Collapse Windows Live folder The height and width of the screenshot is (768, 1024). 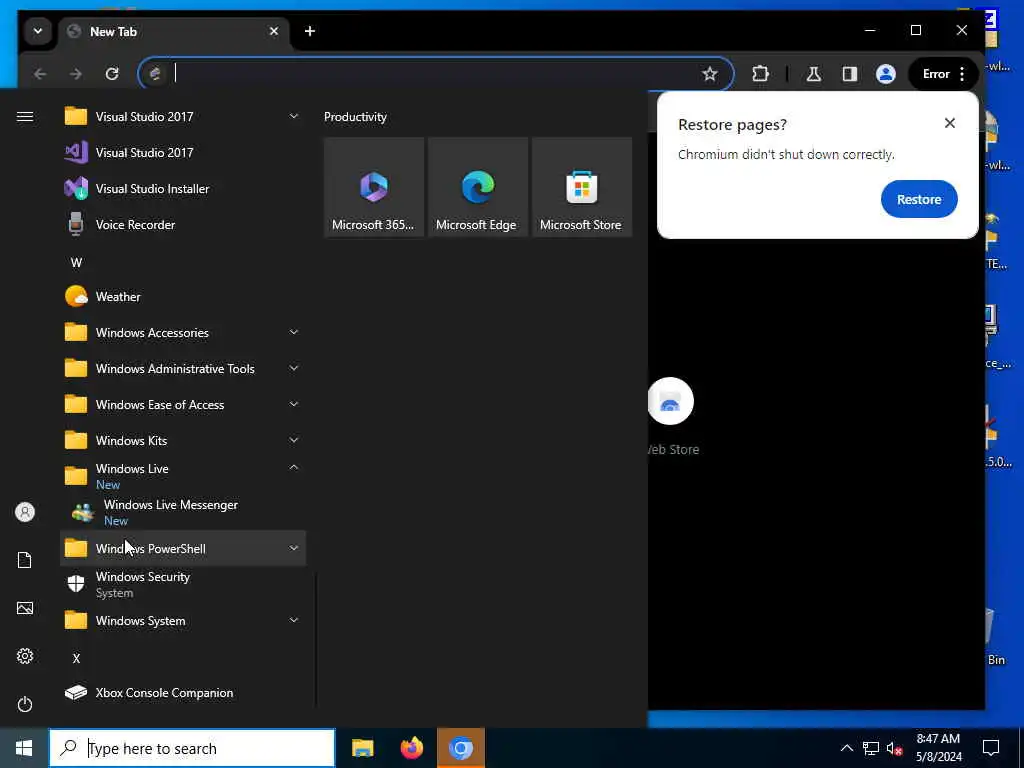[183, 476]
